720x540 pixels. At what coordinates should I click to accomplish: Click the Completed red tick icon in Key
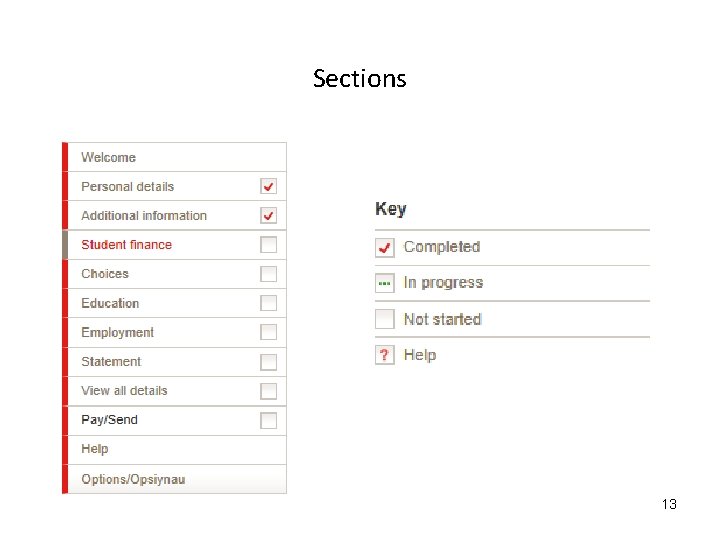(385, 247)
